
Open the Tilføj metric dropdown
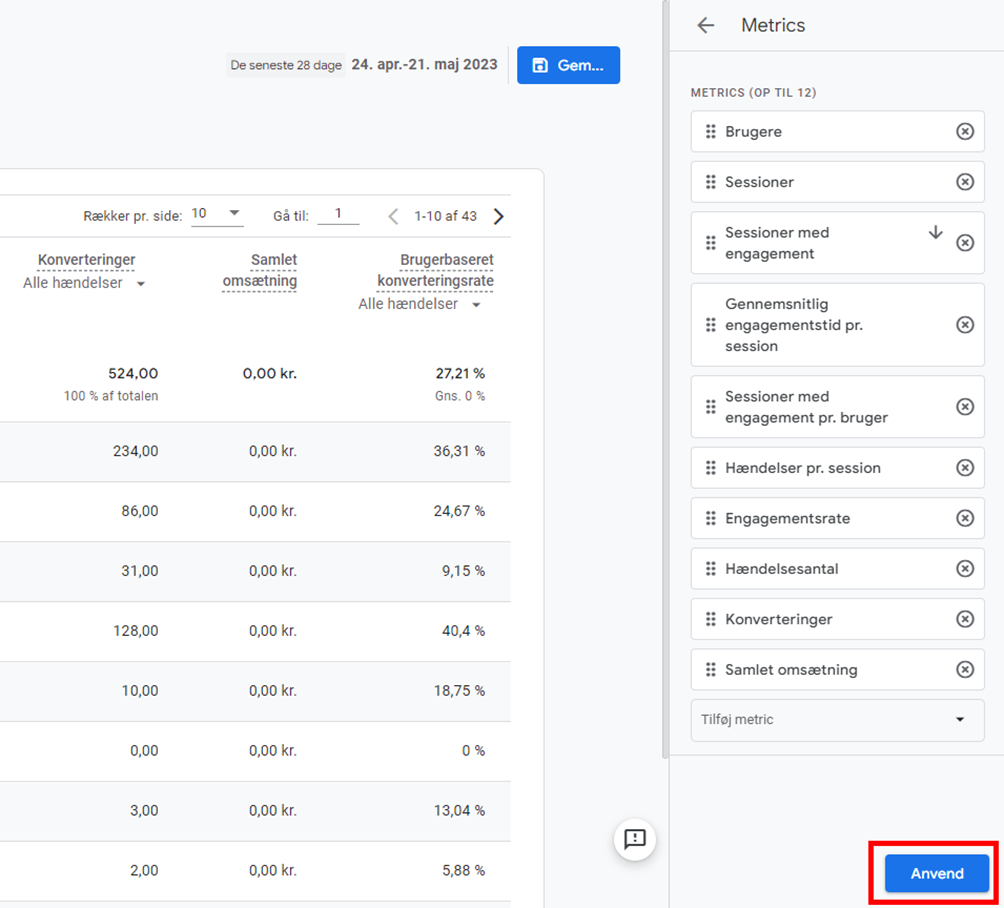[x=837, y=719]
